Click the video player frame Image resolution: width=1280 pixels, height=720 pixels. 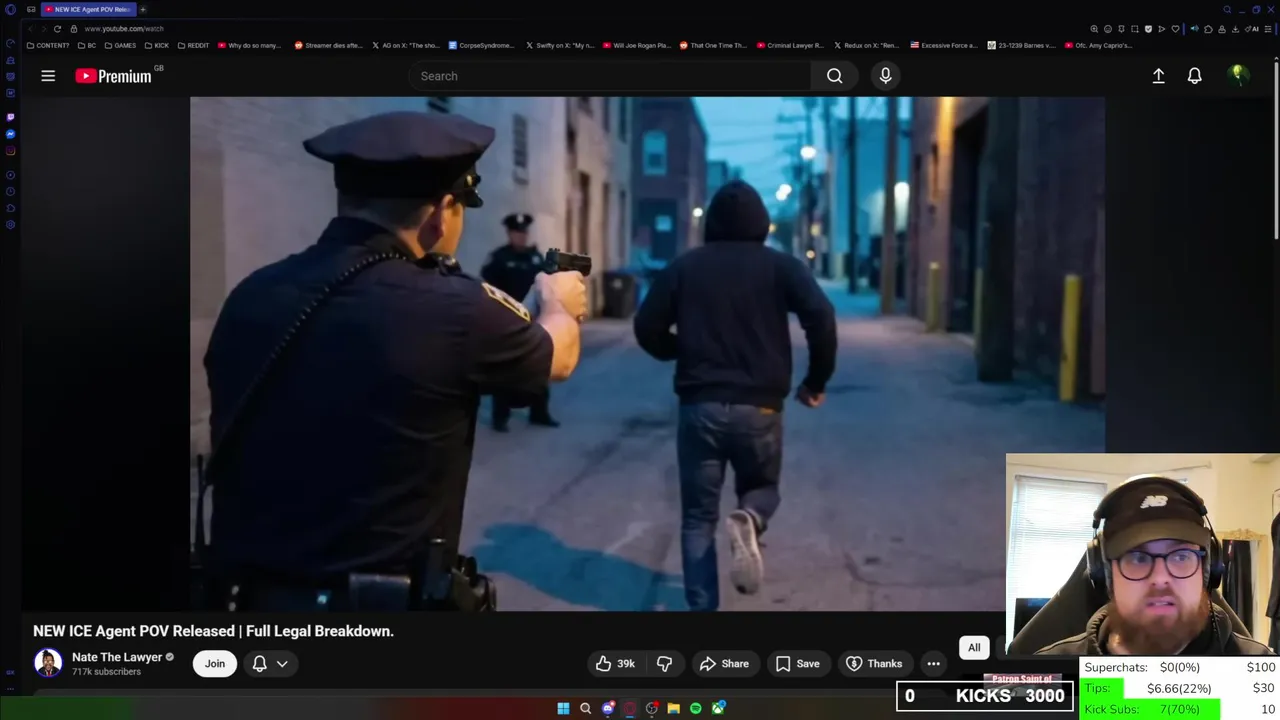[647, 353]
